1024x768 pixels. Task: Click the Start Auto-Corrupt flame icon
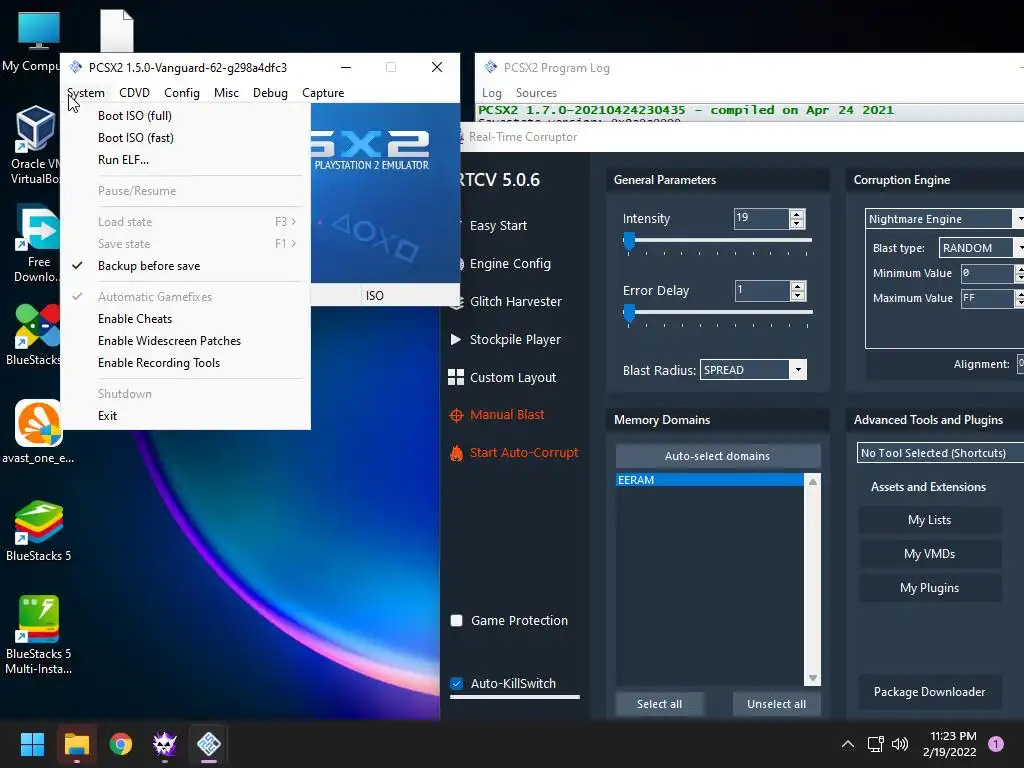(456, 453)
